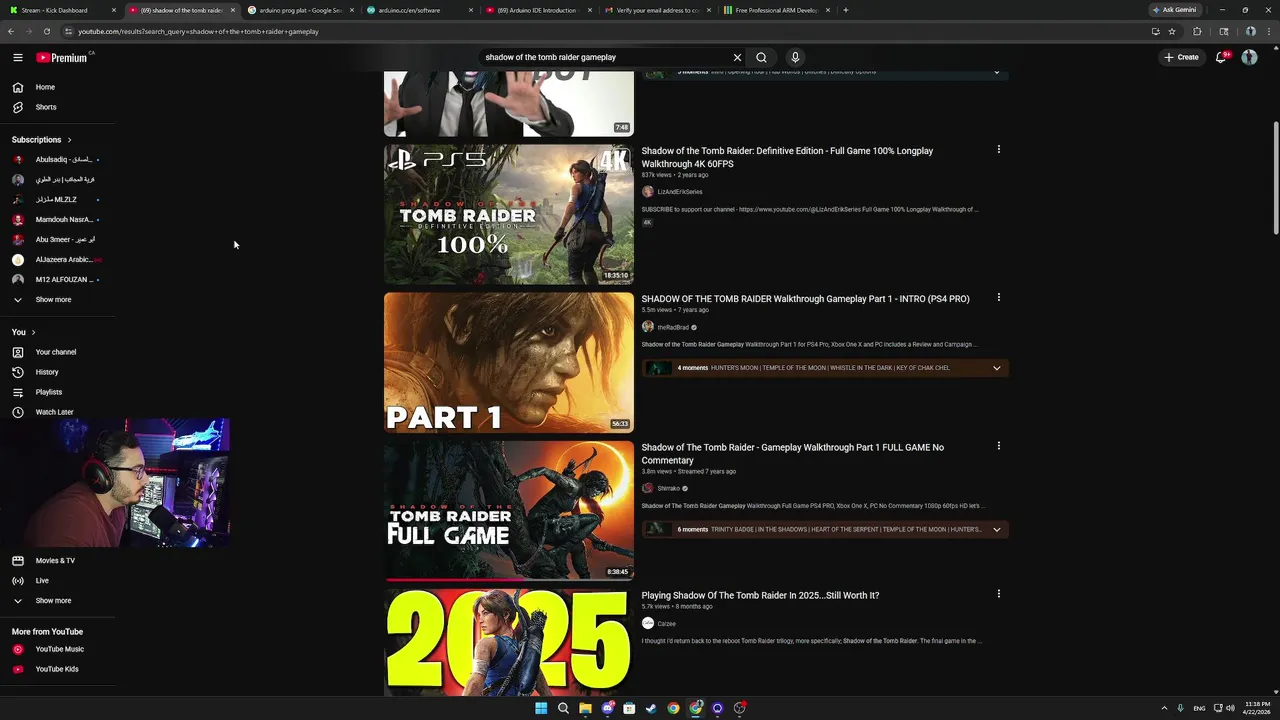Open YouTube Kids link

57,669
